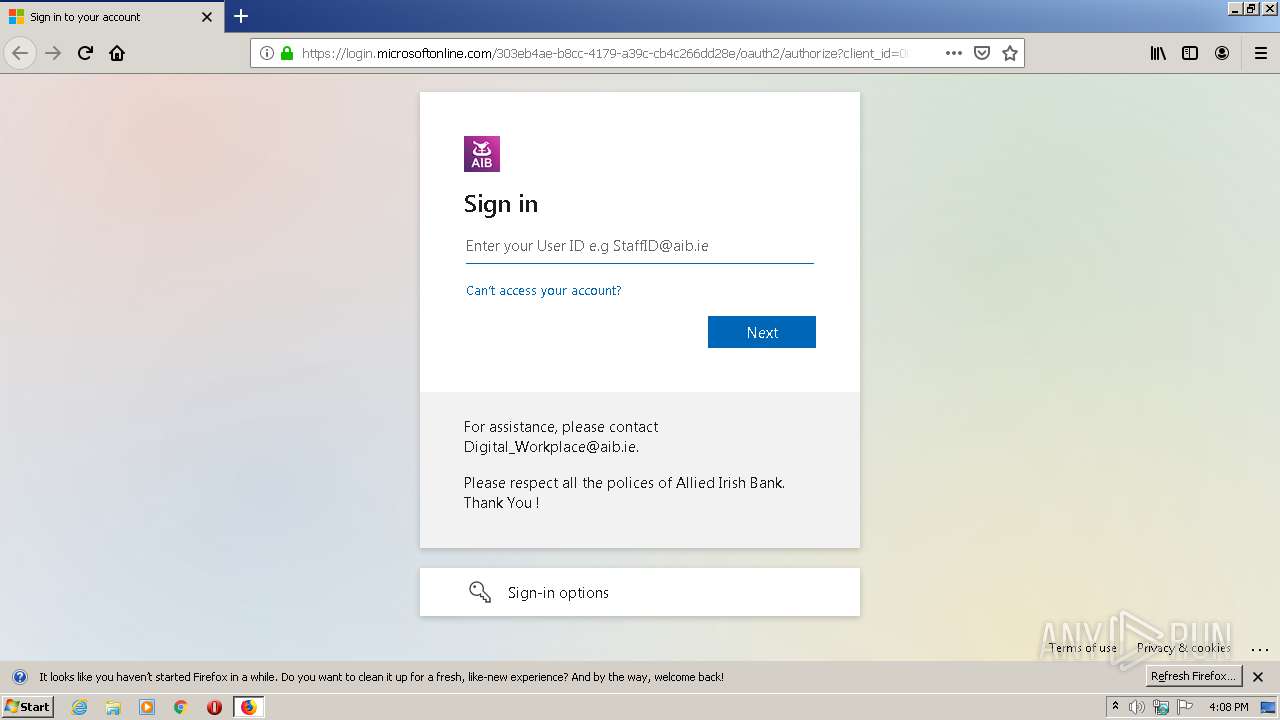
Task: Open page actions three-dot menu
Action: [x=954, y=53]
